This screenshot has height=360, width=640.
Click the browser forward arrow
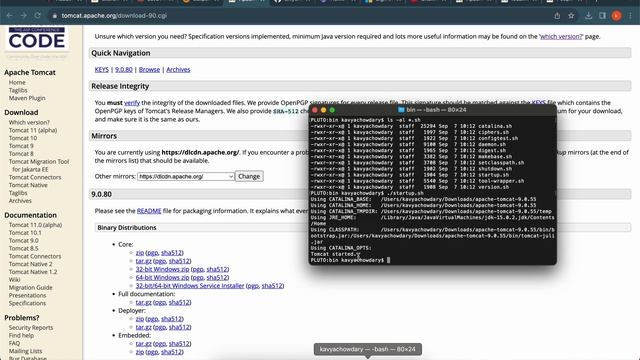23,16
